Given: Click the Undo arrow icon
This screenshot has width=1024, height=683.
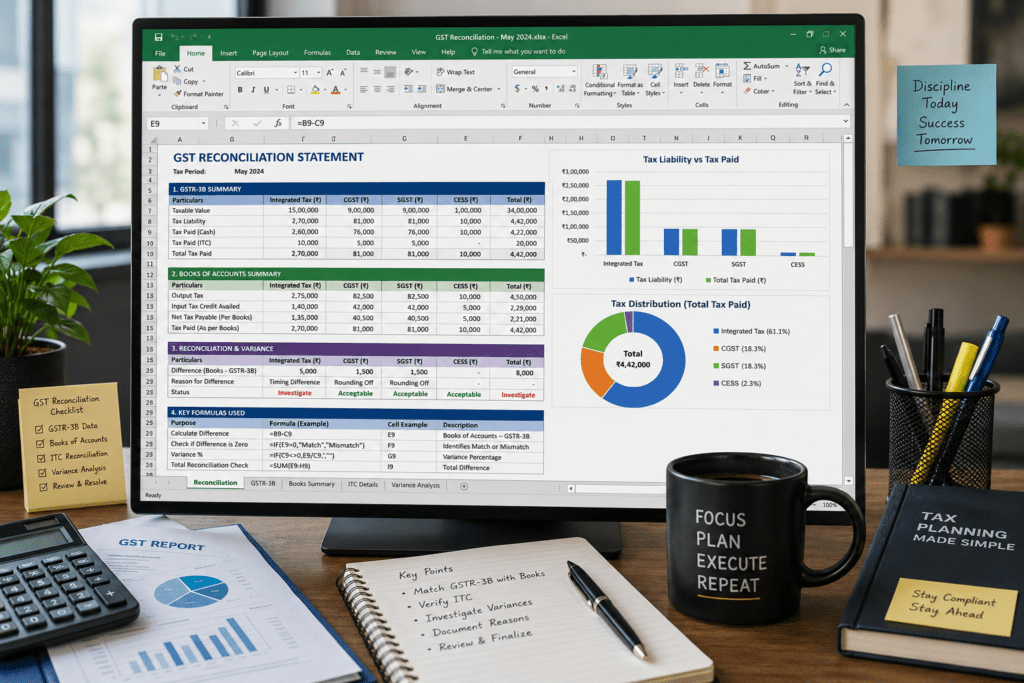Looking at the screenshot, I should coord(175,37).
